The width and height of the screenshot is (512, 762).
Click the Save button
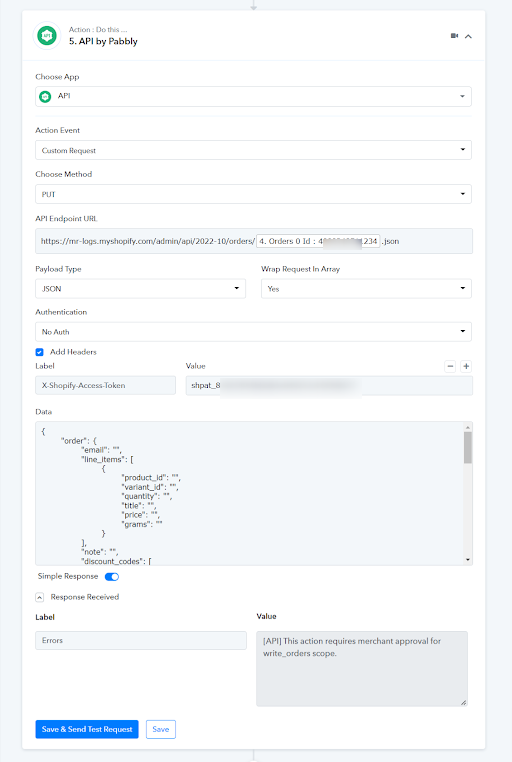[161, 729]
